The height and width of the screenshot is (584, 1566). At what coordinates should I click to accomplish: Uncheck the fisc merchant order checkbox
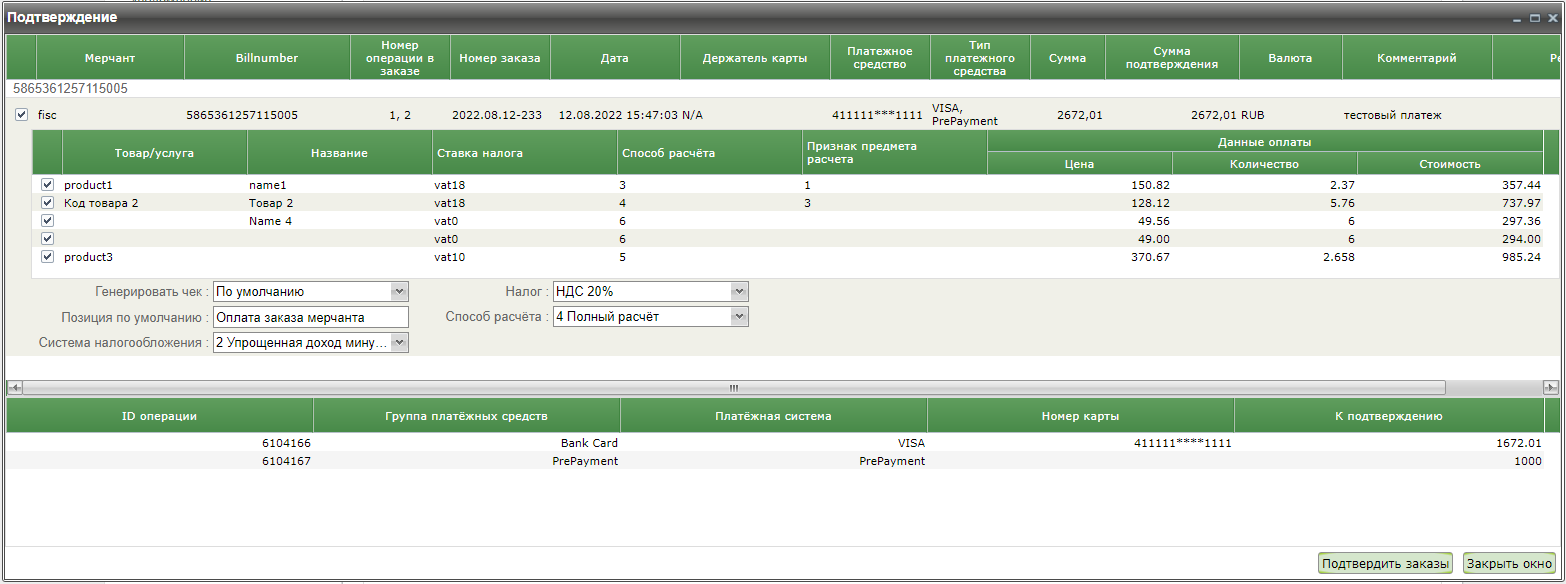coord(22,115)
